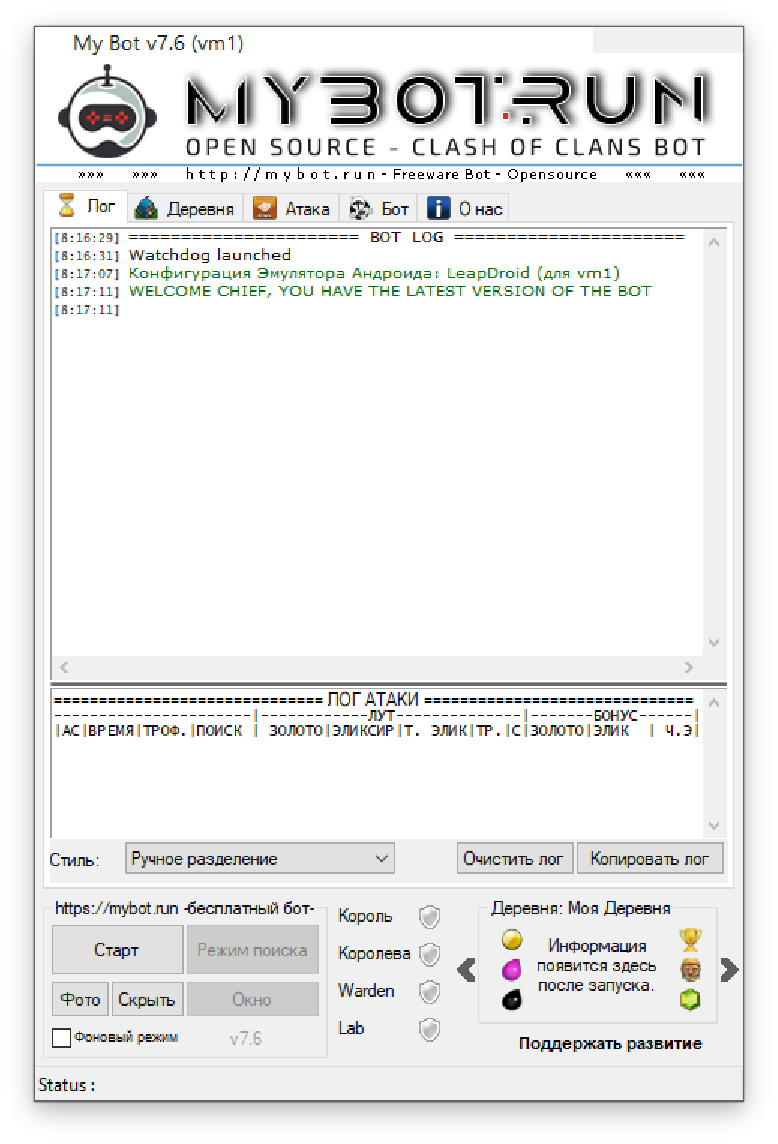
Task: Click the Lab shield status icon
Action: point(430,1029)
